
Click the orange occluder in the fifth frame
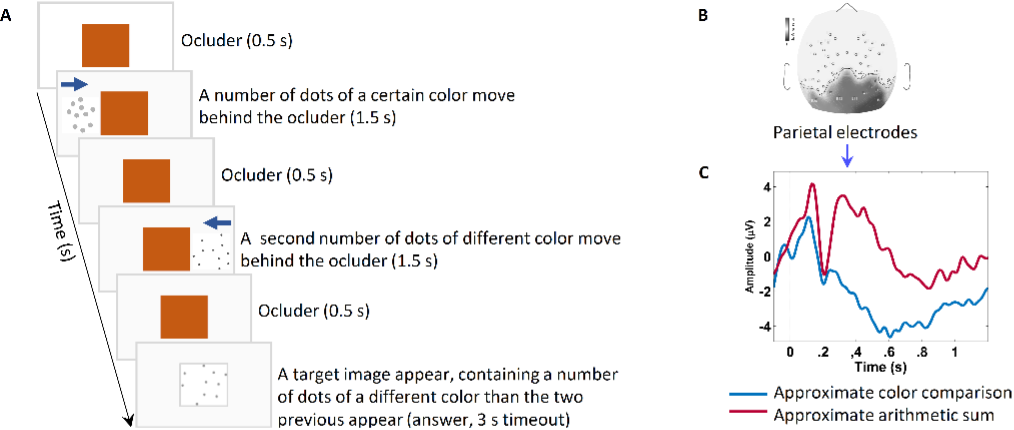(185, 314)
